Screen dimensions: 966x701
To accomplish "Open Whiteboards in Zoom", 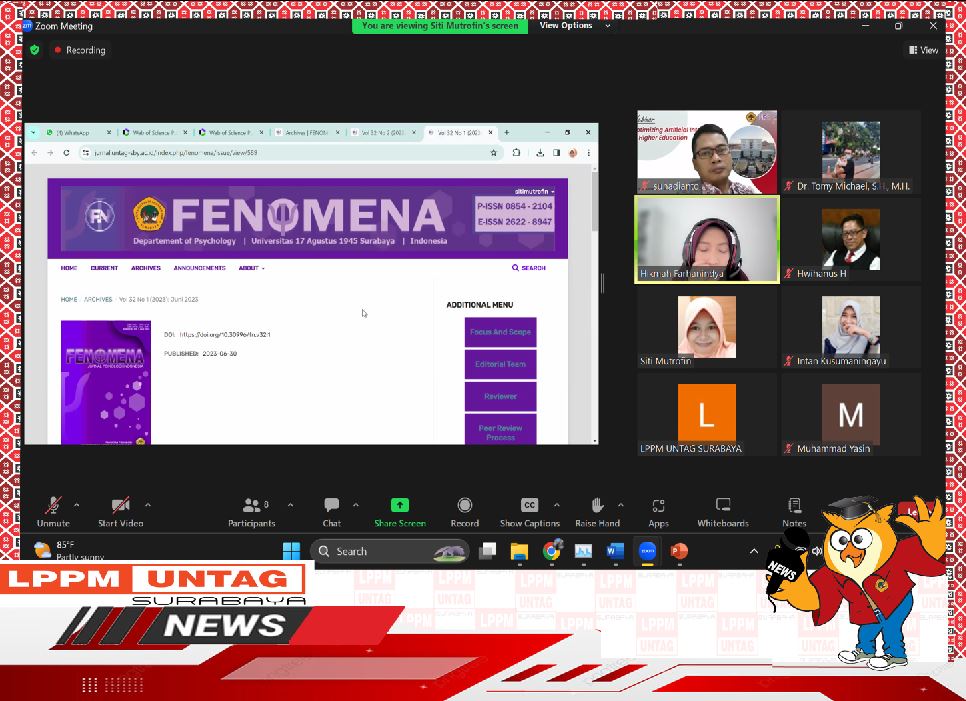I will click(x=723, y=512).
